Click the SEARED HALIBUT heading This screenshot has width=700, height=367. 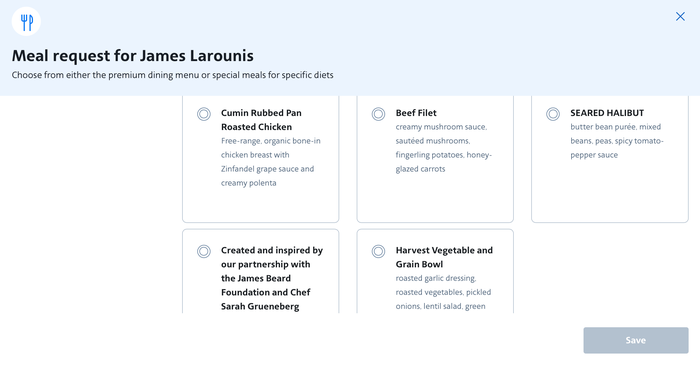point(607,113)
